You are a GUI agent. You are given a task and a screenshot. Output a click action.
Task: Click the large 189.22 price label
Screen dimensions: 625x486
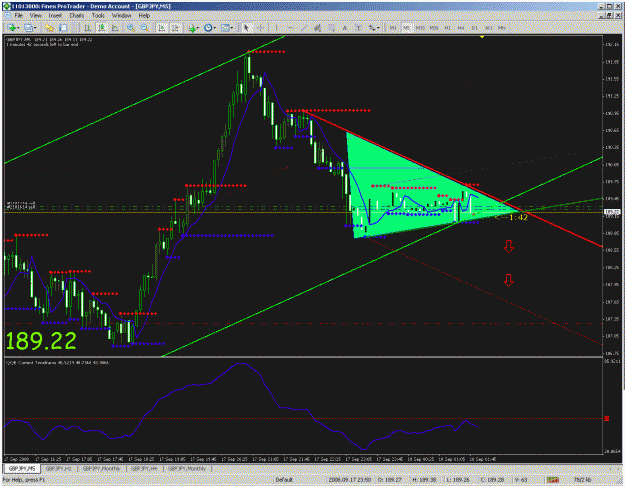tap(41, 341)
